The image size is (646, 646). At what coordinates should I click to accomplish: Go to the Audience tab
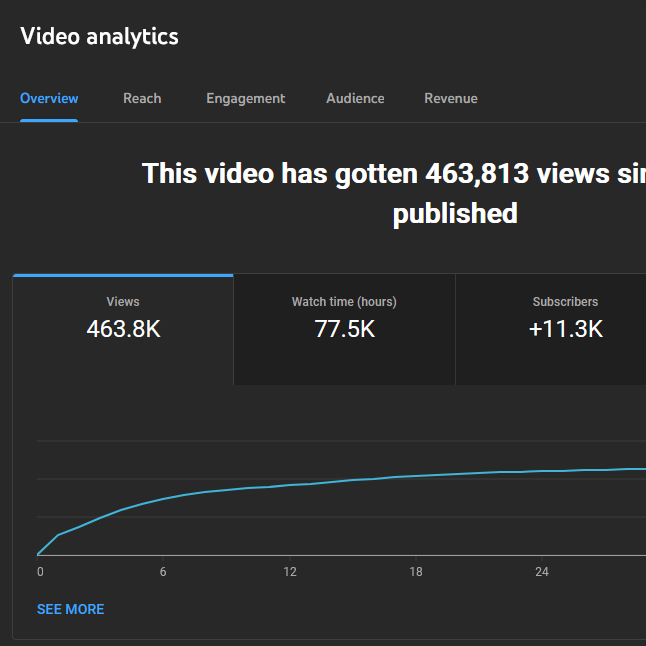[355, 98]
